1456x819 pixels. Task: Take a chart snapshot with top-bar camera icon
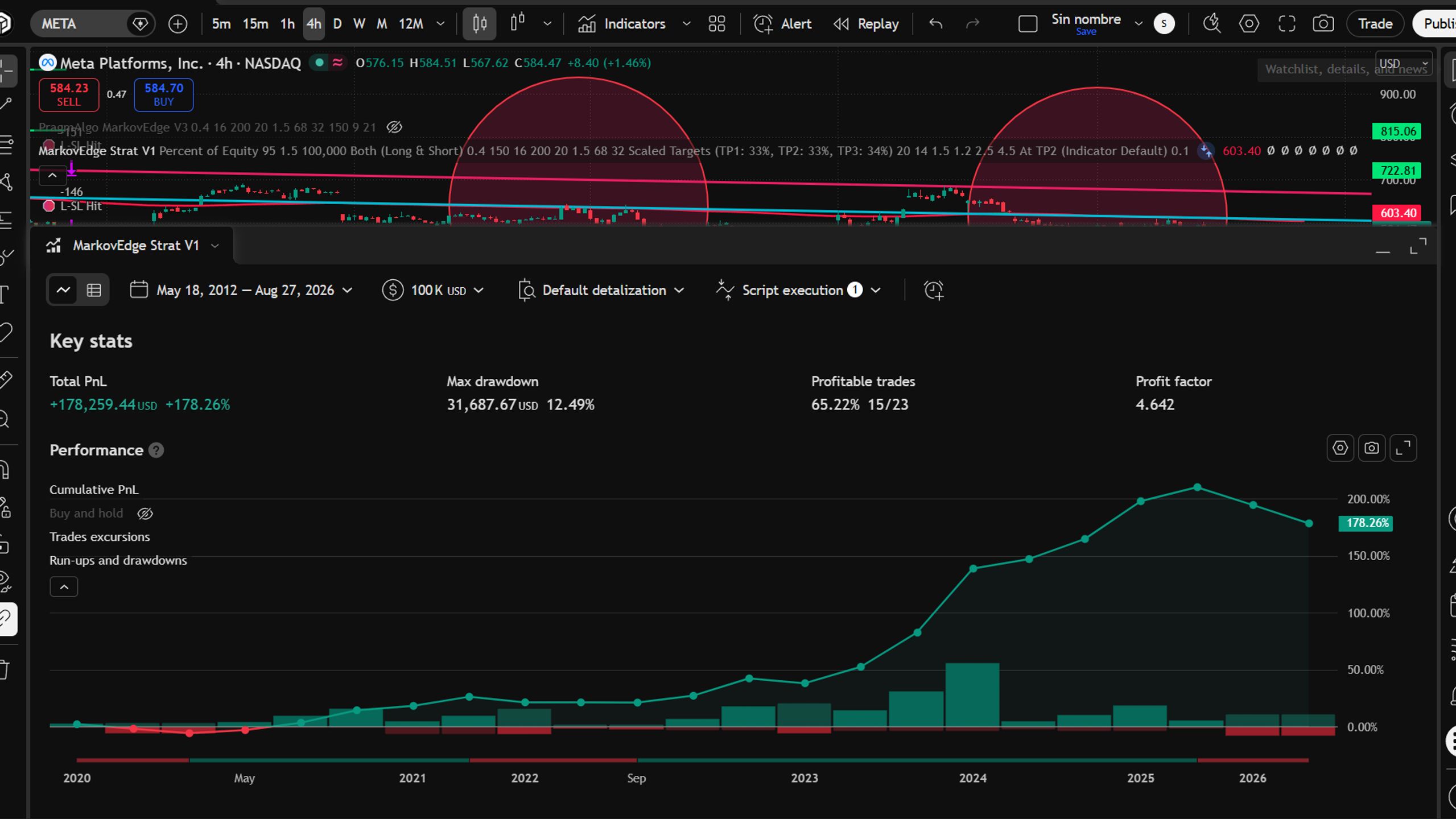(1323, 24)
